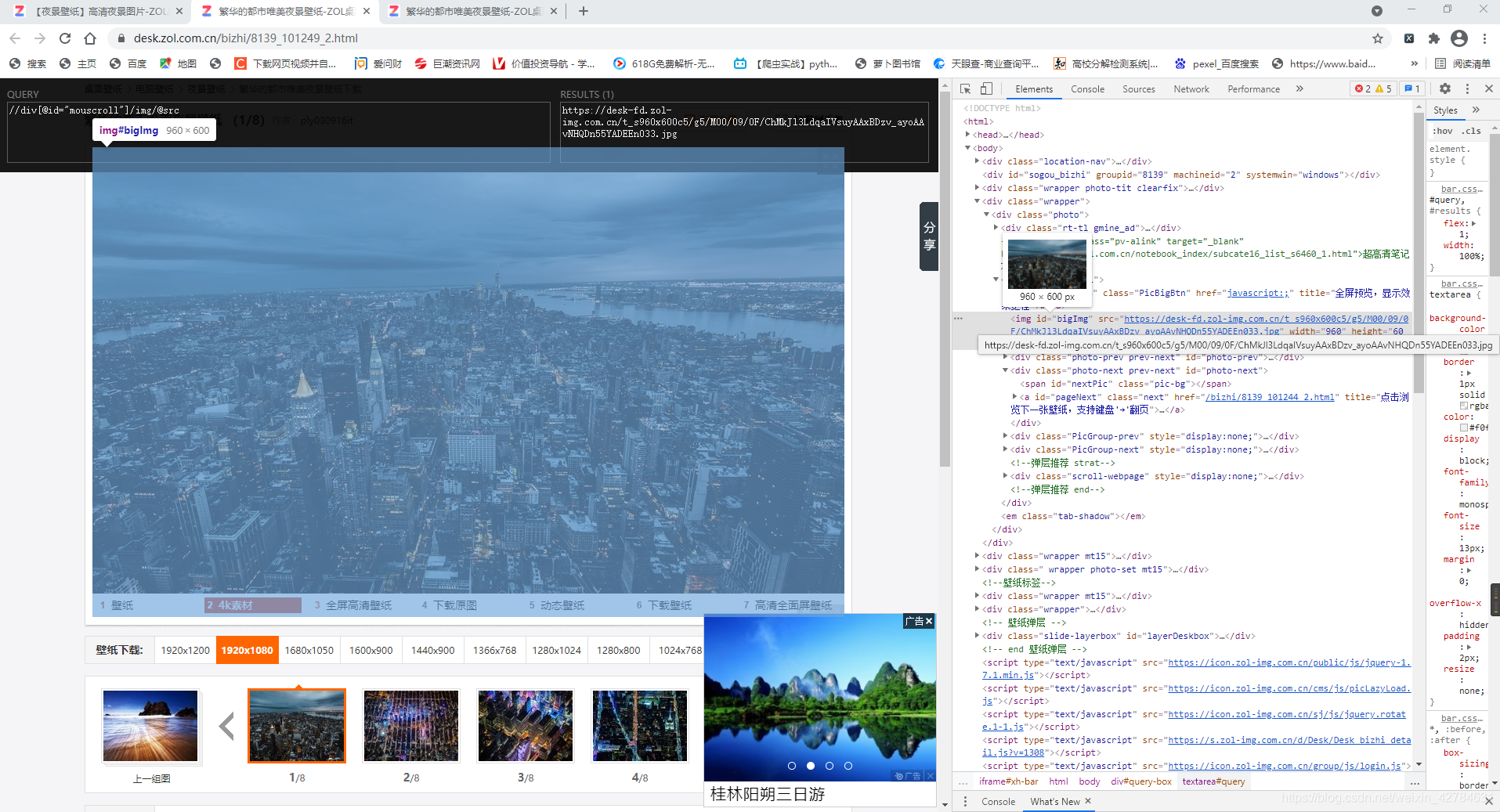Open the extensions puzzle icon
The image size is (1500, 812).
(x=1434, y=38)
